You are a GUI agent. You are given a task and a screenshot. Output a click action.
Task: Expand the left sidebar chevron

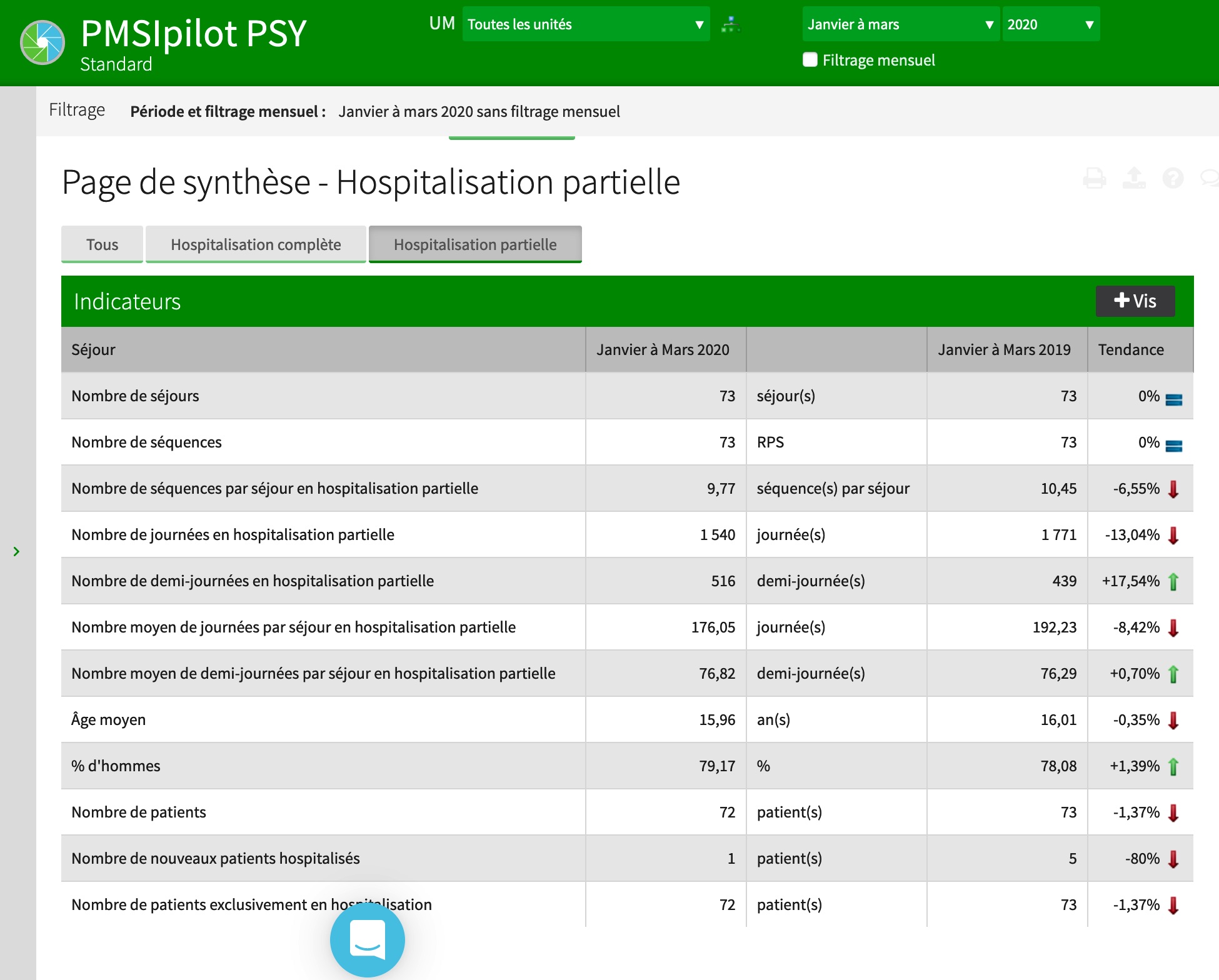pos(17,551)
